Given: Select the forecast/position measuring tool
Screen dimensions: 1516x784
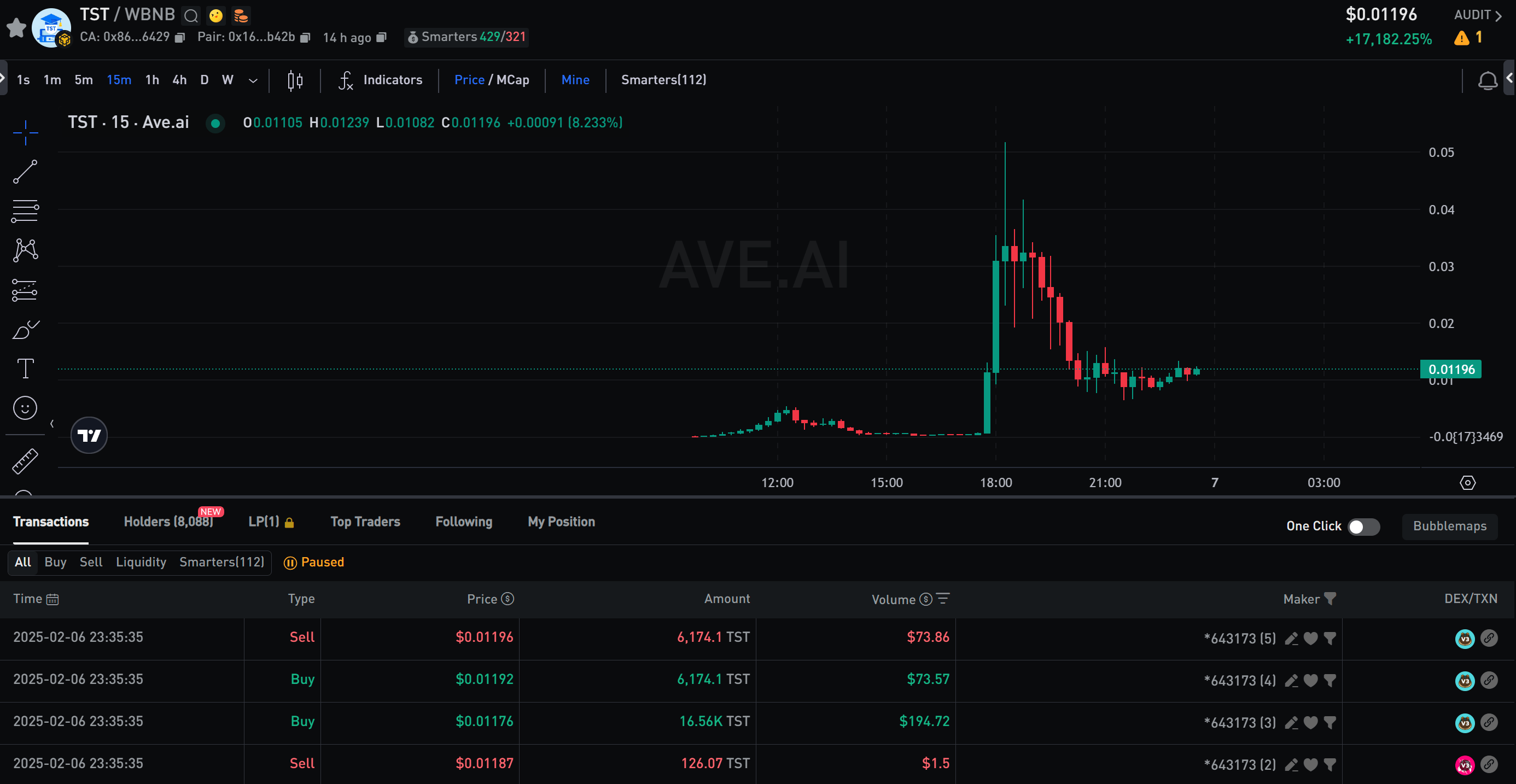Looking at the screenshot, I should (x=25, y=290).
